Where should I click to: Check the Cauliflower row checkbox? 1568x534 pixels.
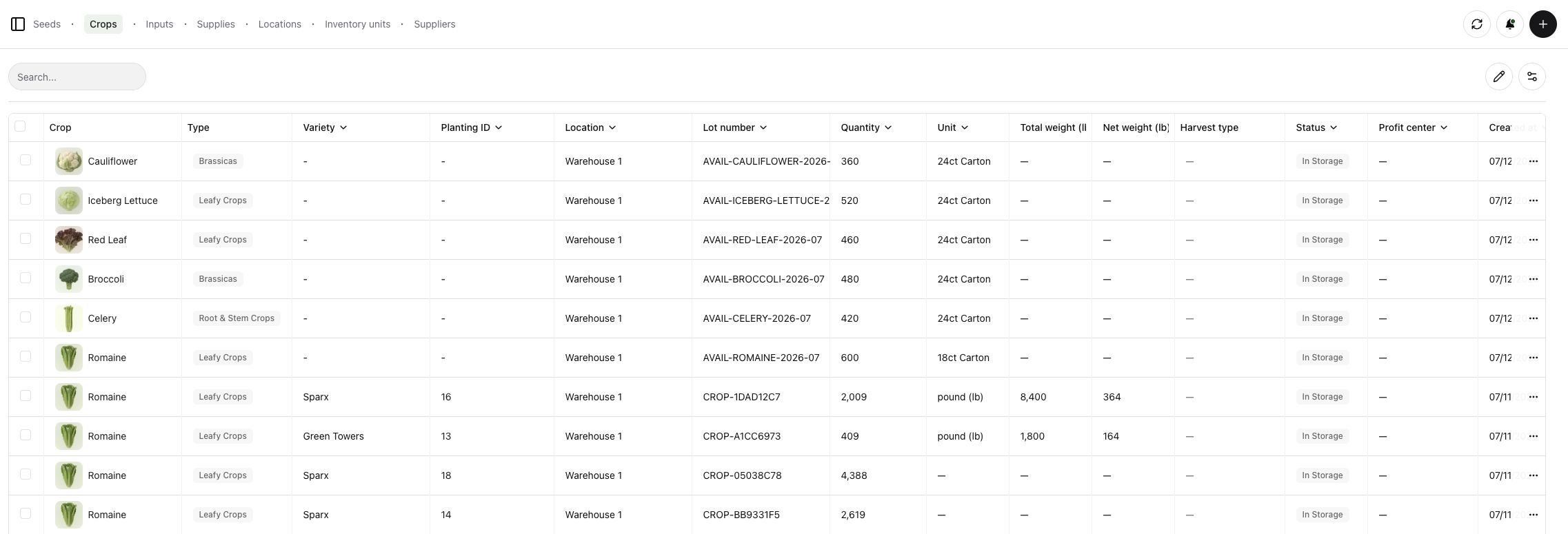pos(26,160)
